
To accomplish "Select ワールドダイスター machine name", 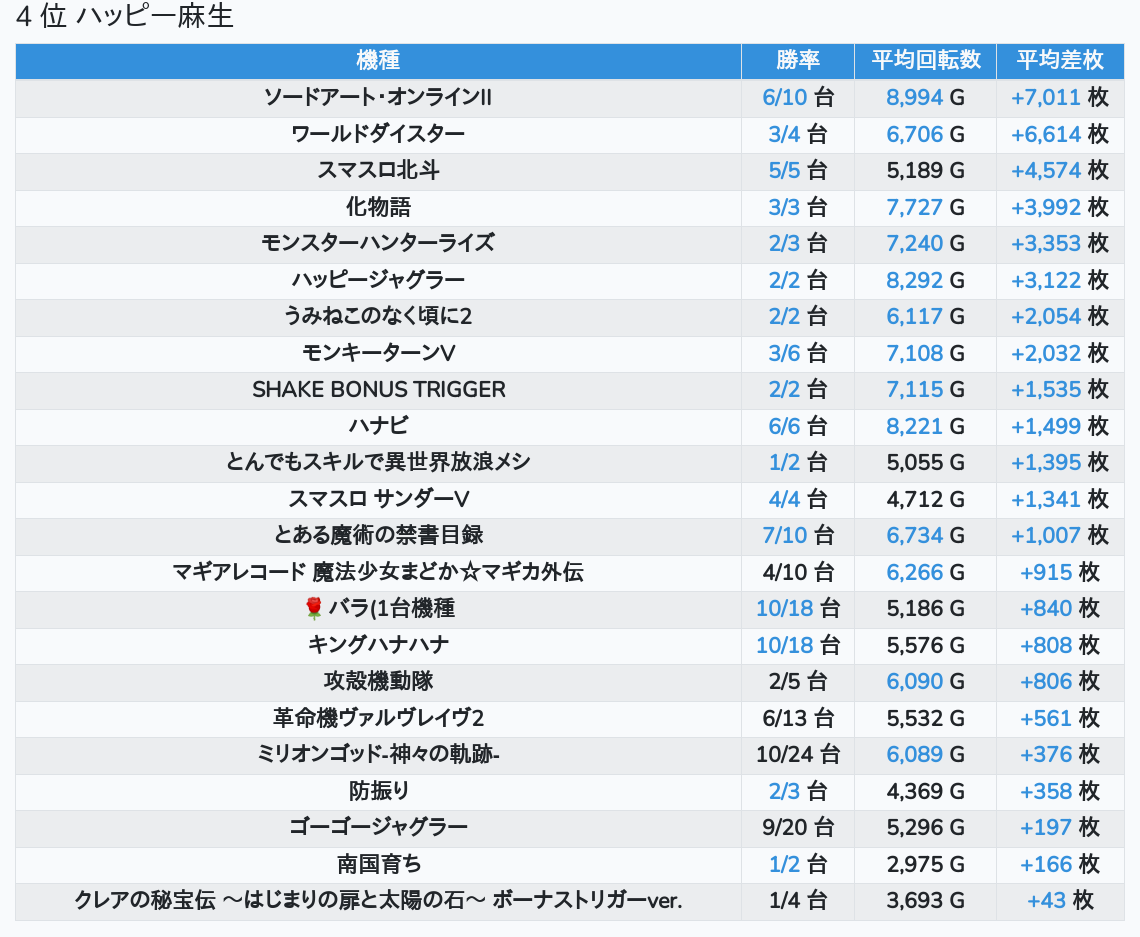I will coord(378,134).
